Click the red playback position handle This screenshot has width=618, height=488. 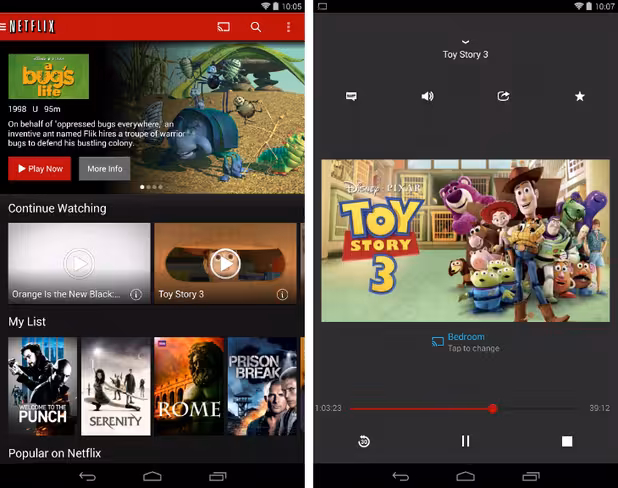493,409
